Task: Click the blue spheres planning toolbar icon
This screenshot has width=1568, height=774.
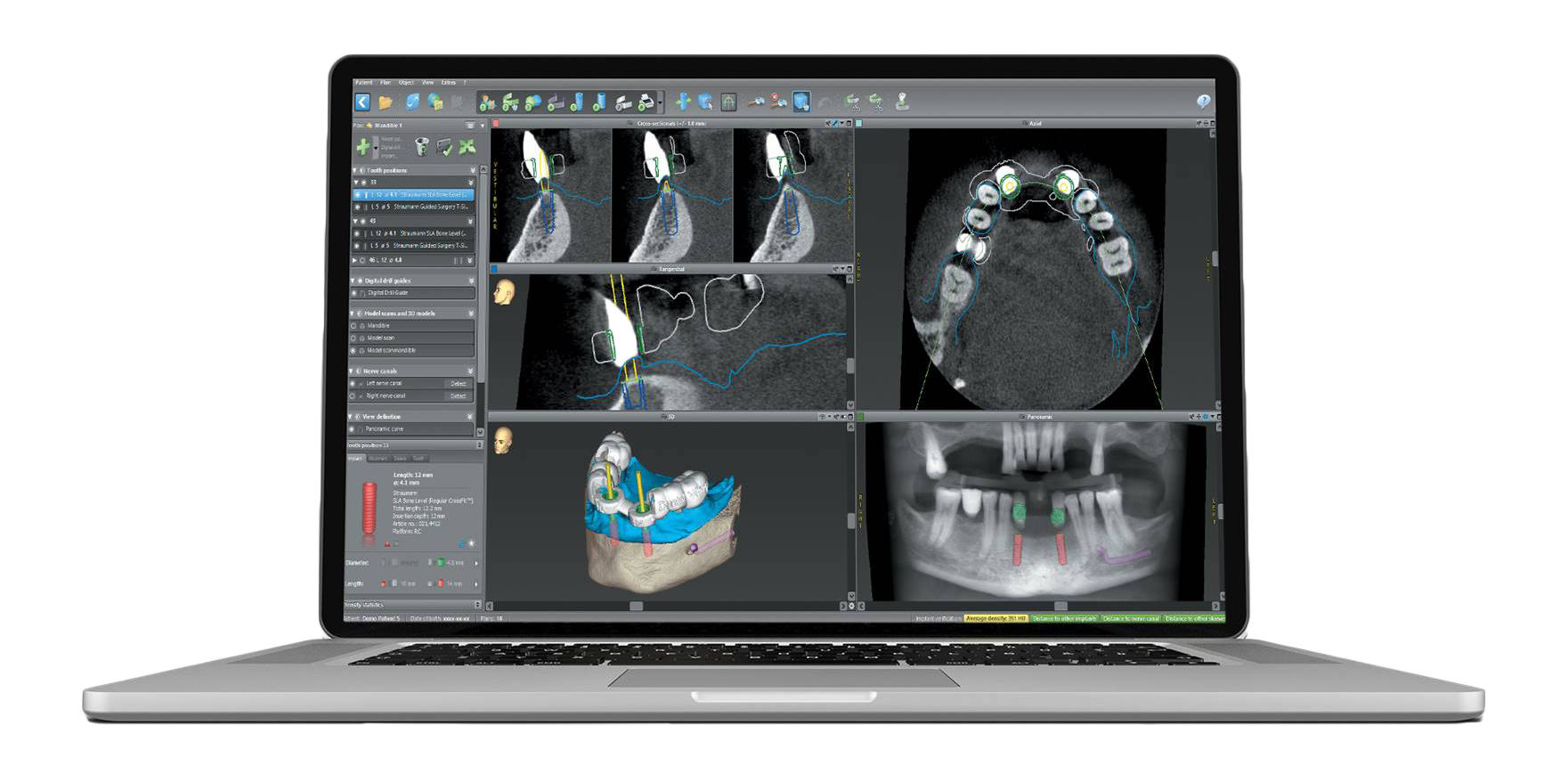Action: click(x=532, y=102)
